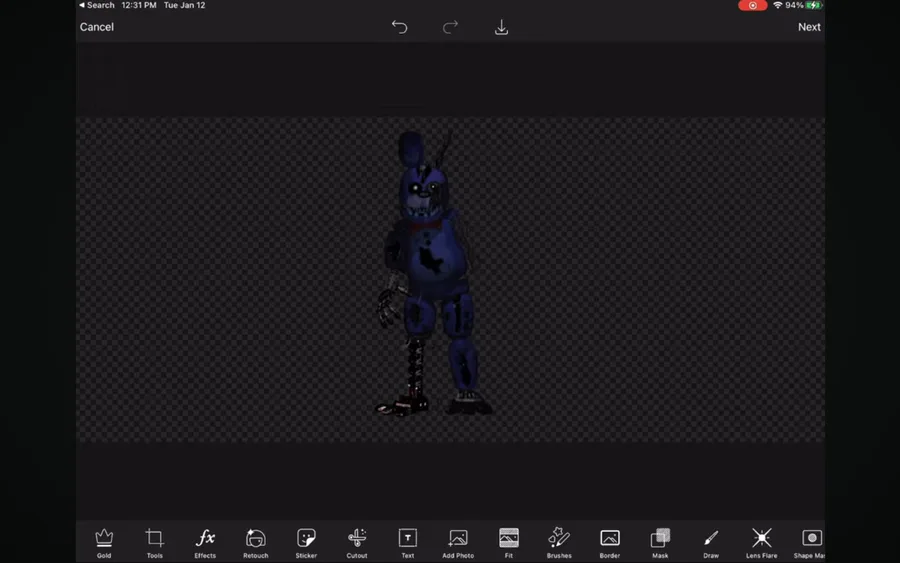Select the Draw tool
Screen dimensions: 900x563
[x=711, y=543]
